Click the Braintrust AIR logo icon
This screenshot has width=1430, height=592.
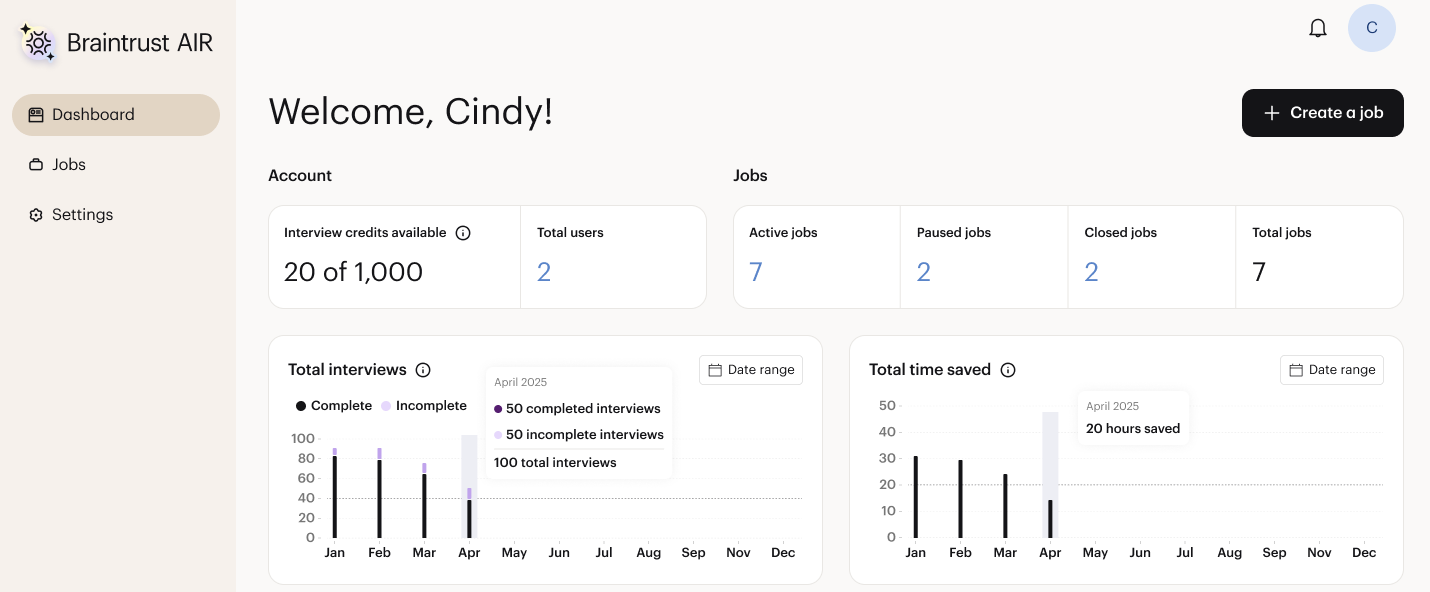pos(38,42)
